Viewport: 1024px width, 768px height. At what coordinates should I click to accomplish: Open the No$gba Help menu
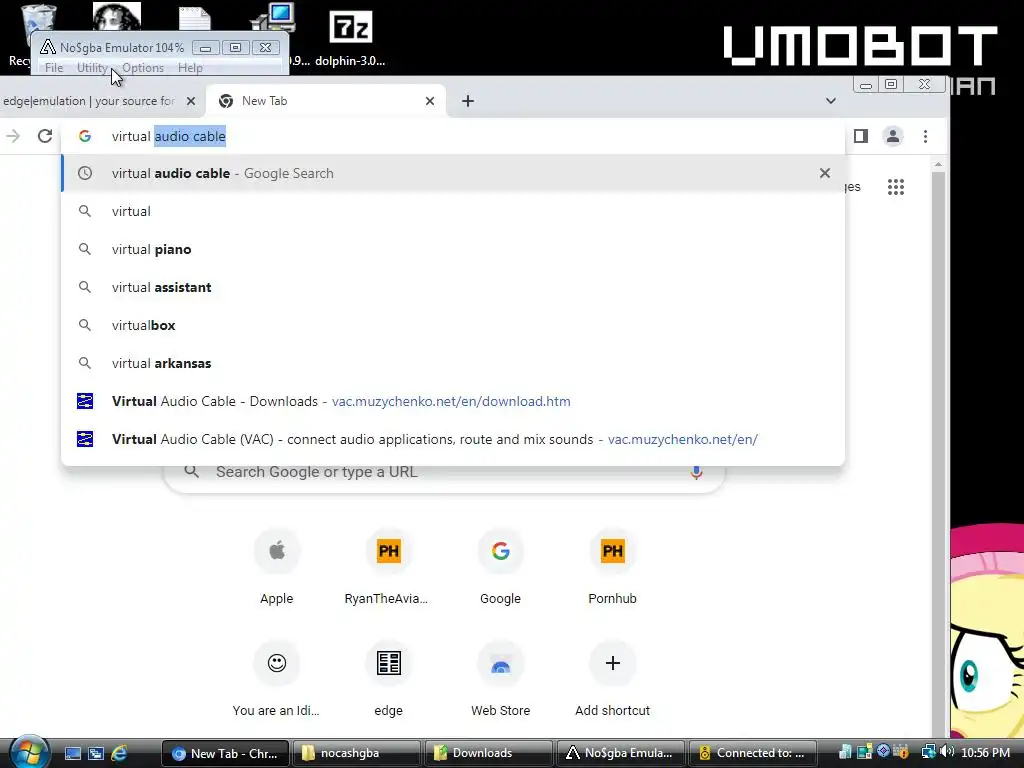coord(190,67)
